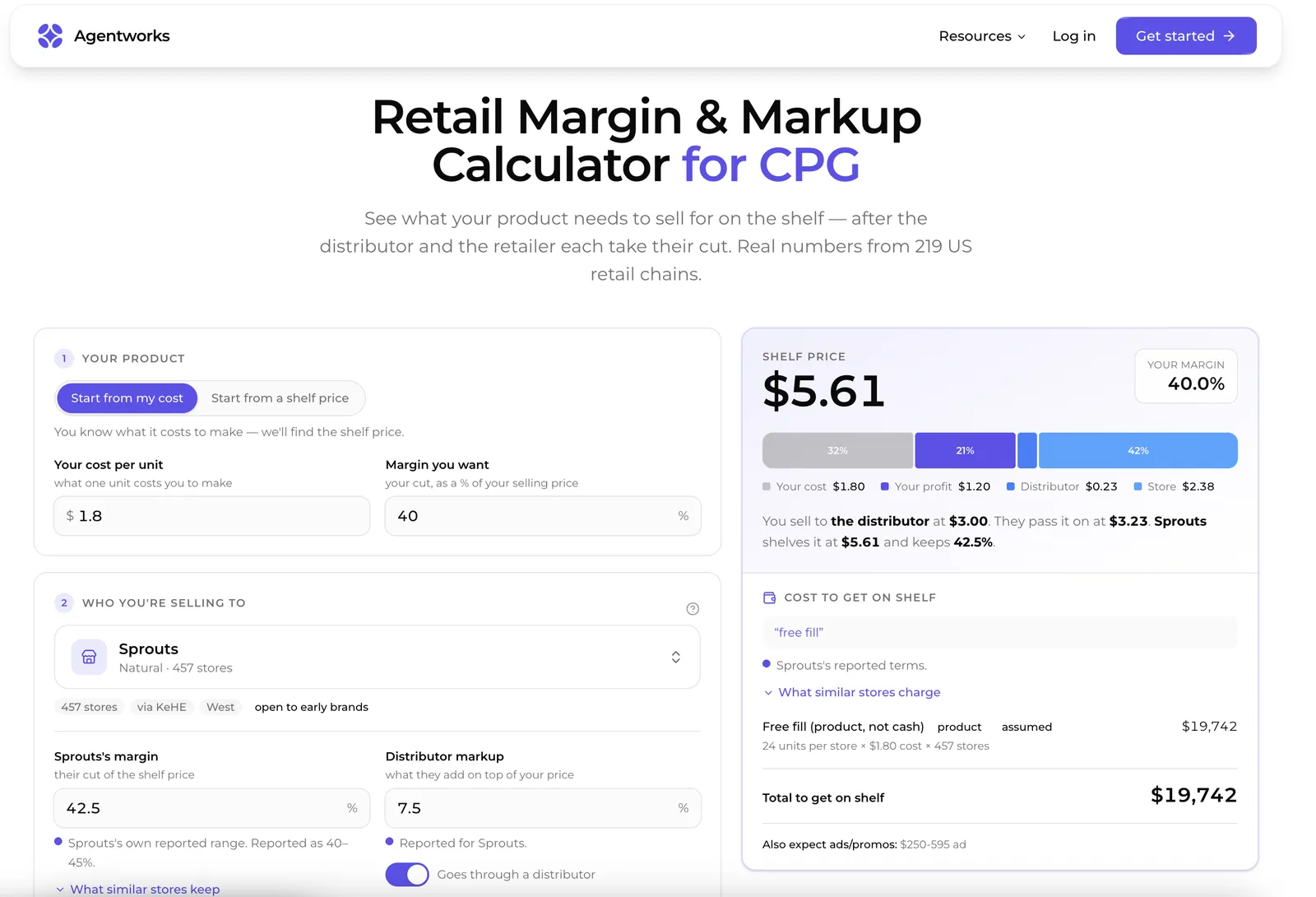Screen dimensions: 1316x897
Task: Click the gray Your cost 32% bar segment
Action: (837, 451)
